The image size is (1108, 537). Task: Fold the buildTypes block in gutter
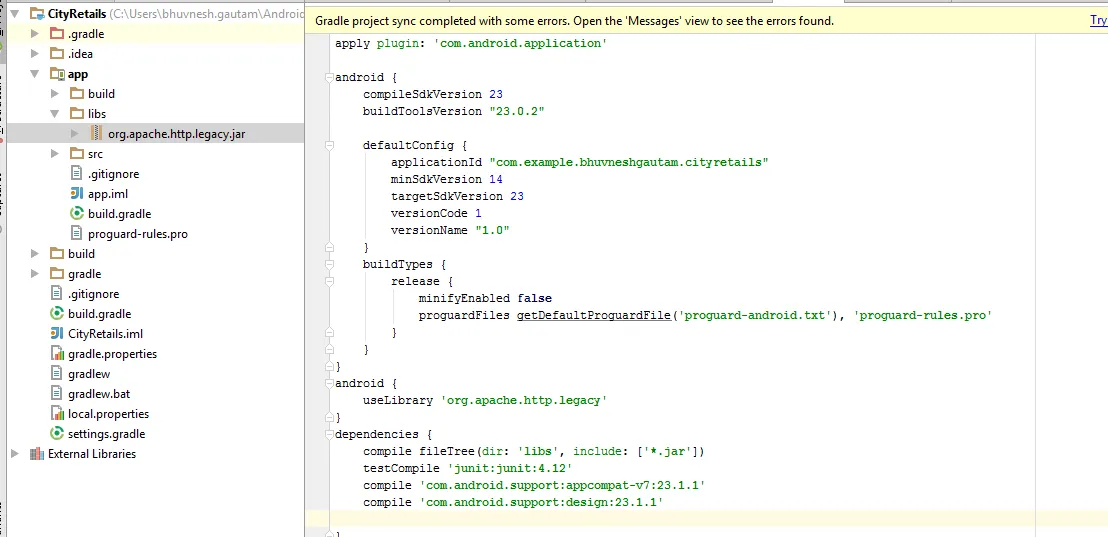click(x=329, y=264)
